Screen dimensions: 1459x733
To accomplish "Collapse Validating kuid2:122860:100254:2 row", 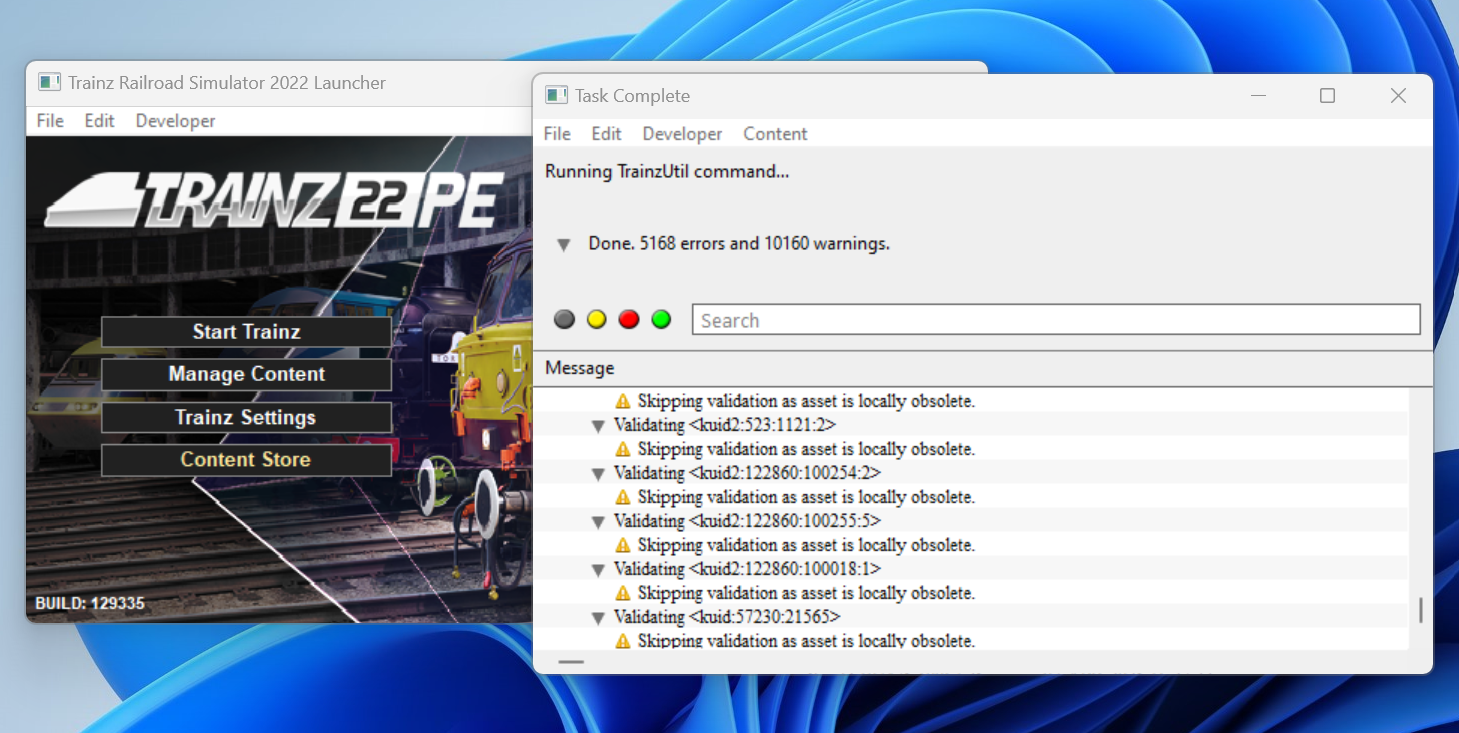I will coord(598,474).
